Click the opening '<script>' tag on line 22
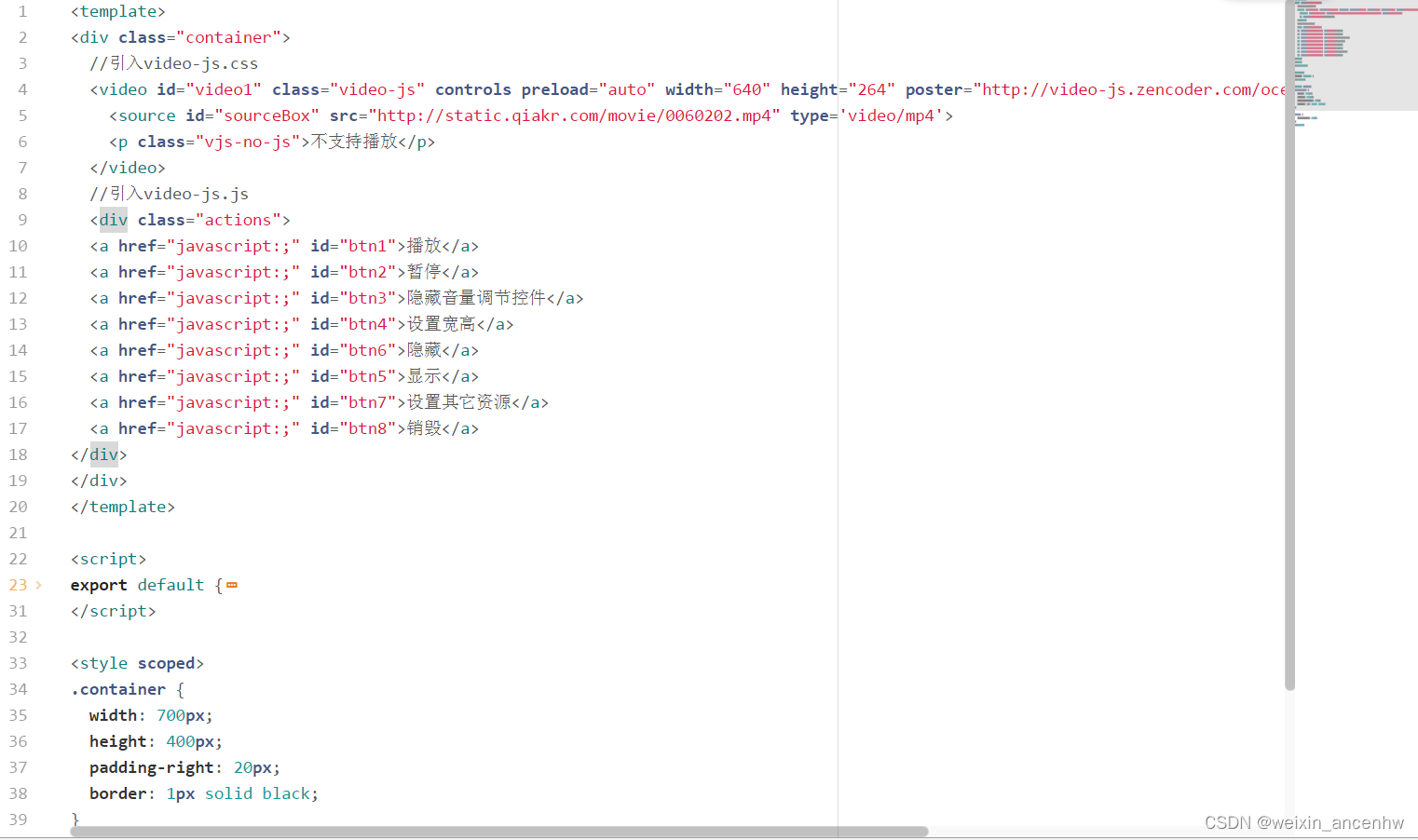Viewport: 1418px width, 840px height. pos(109,559)
